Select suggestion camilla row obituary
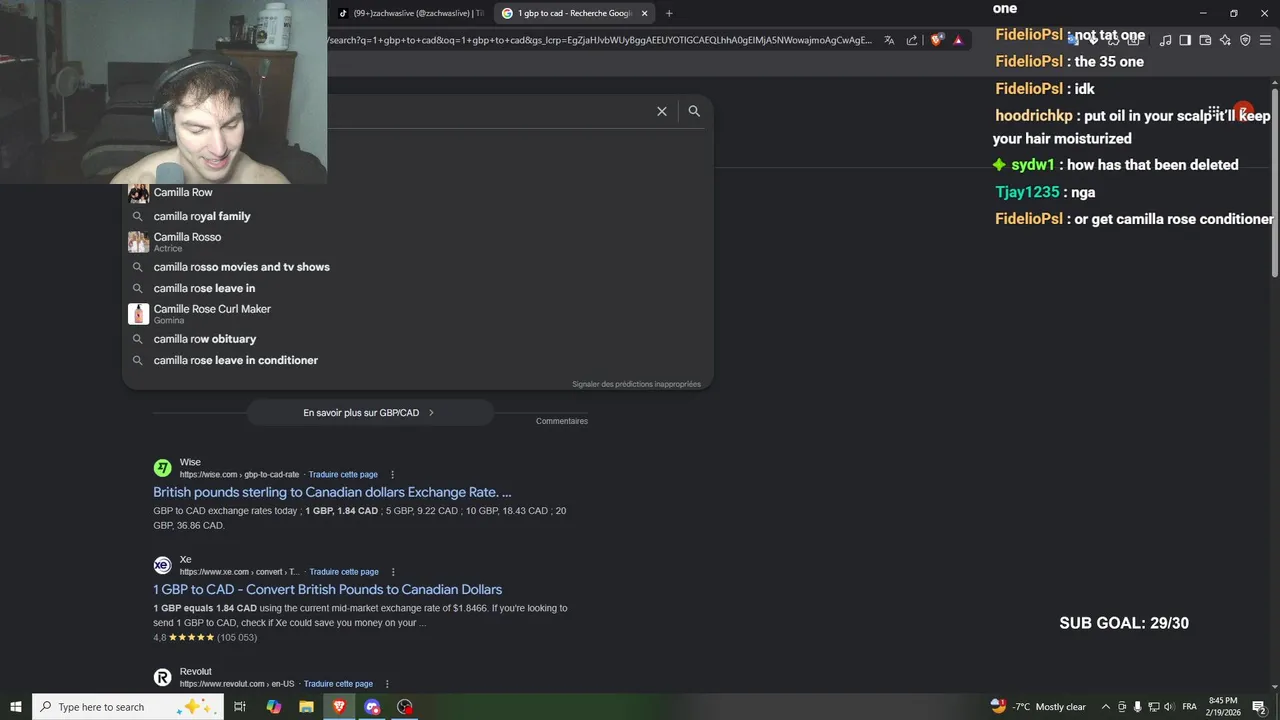 pos(418,339)
